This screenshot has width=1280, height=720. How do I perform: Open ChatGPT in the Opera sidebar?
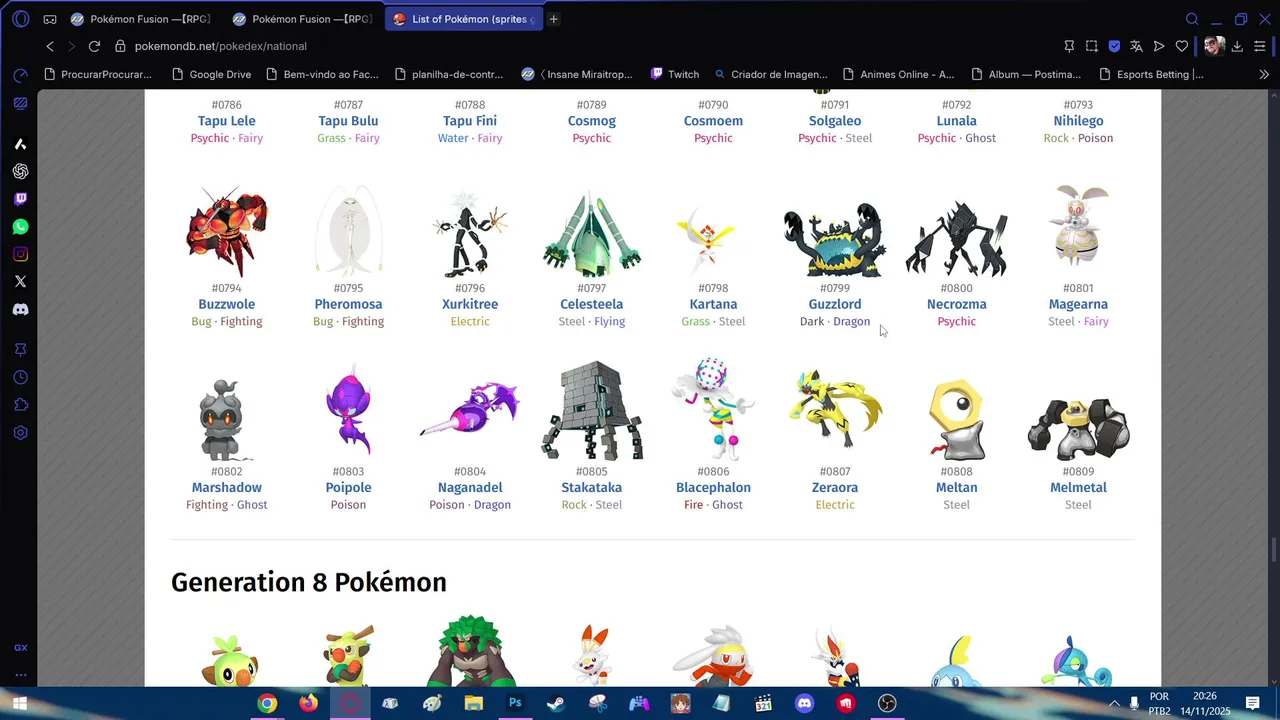[20, 172]
